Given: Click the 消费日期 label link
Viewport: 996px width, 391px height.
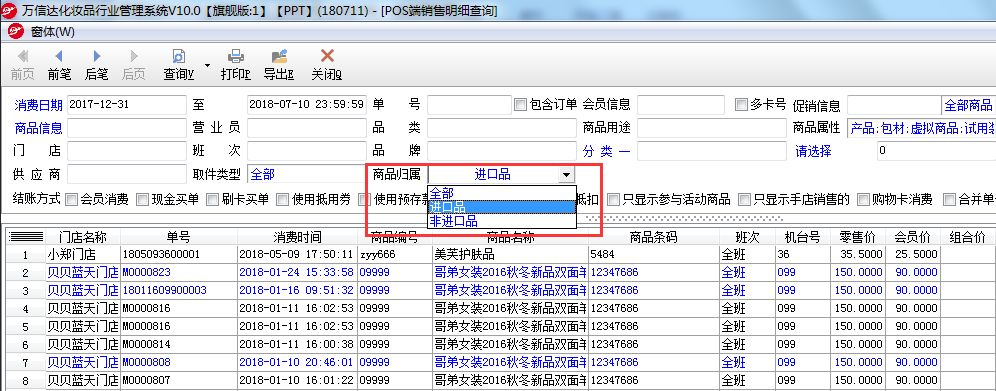Looking at the screenshot, I should click(x=39, y=105).
